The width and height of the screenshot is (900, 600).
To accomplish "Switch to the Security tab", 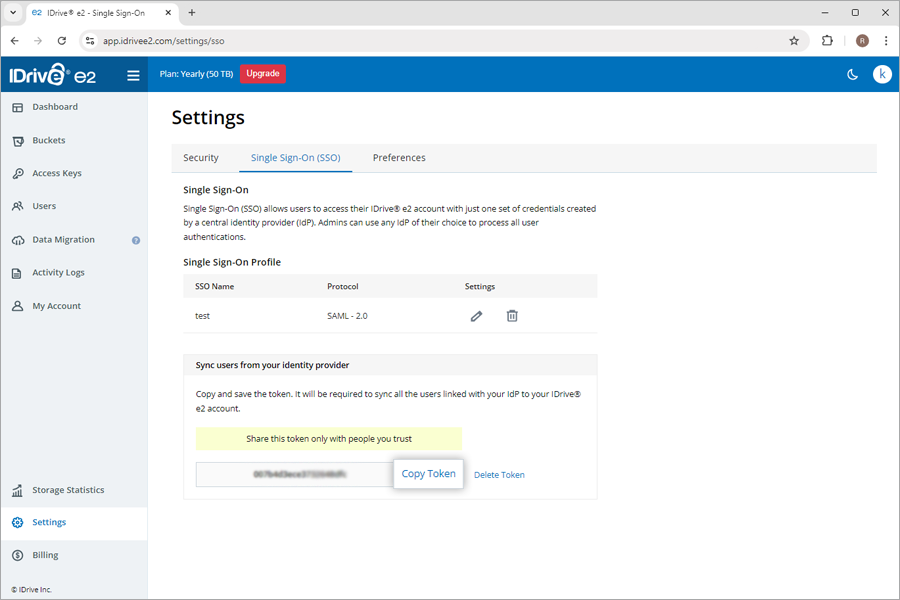I will [201, 158].
